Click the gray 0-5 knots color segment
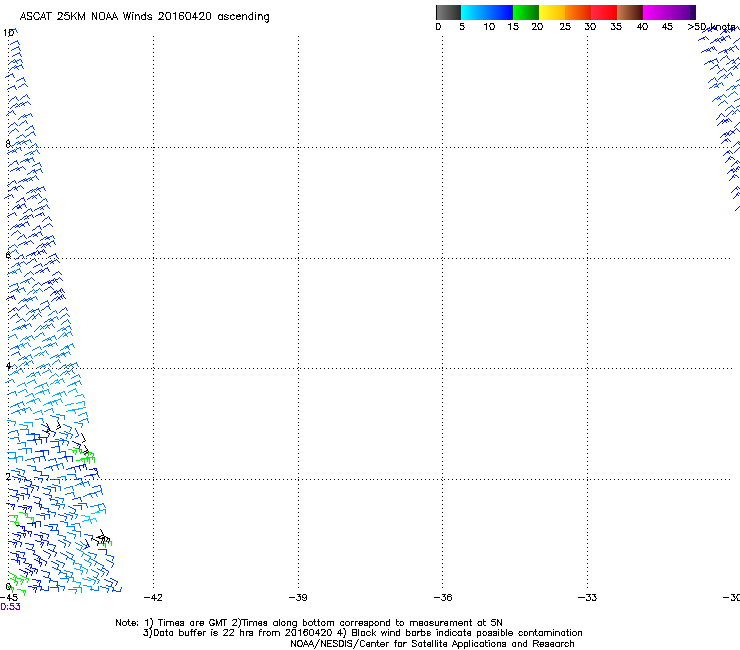Image resolution: width=740 pixels, height=650 pixels. [x=448, y=12]
